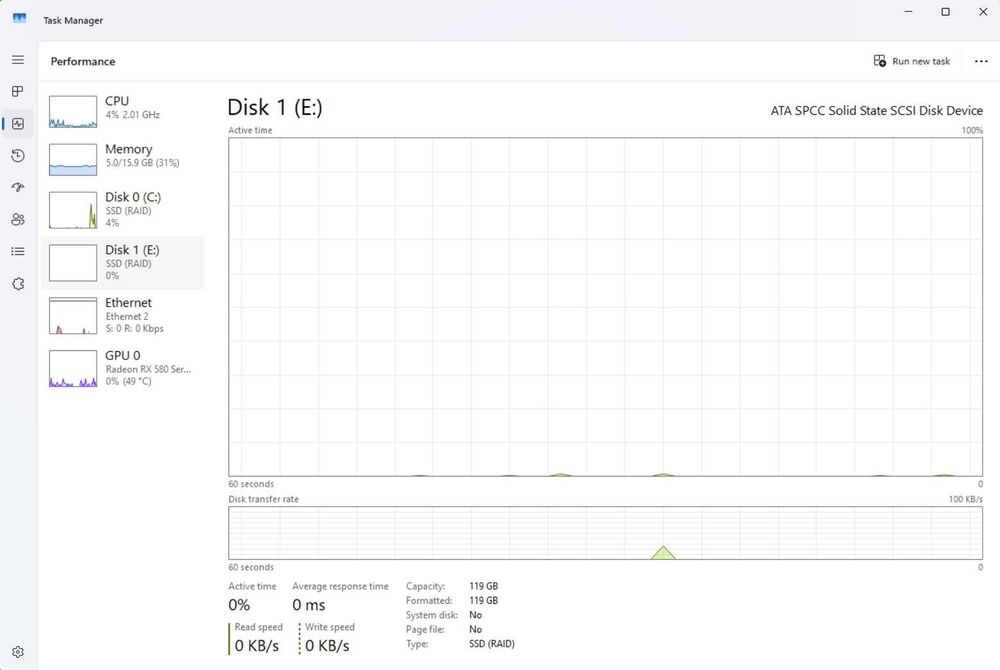The image size is (1000, 670).
Task: Click the Task Manager app icon in title bar
Action: (19, 18)
